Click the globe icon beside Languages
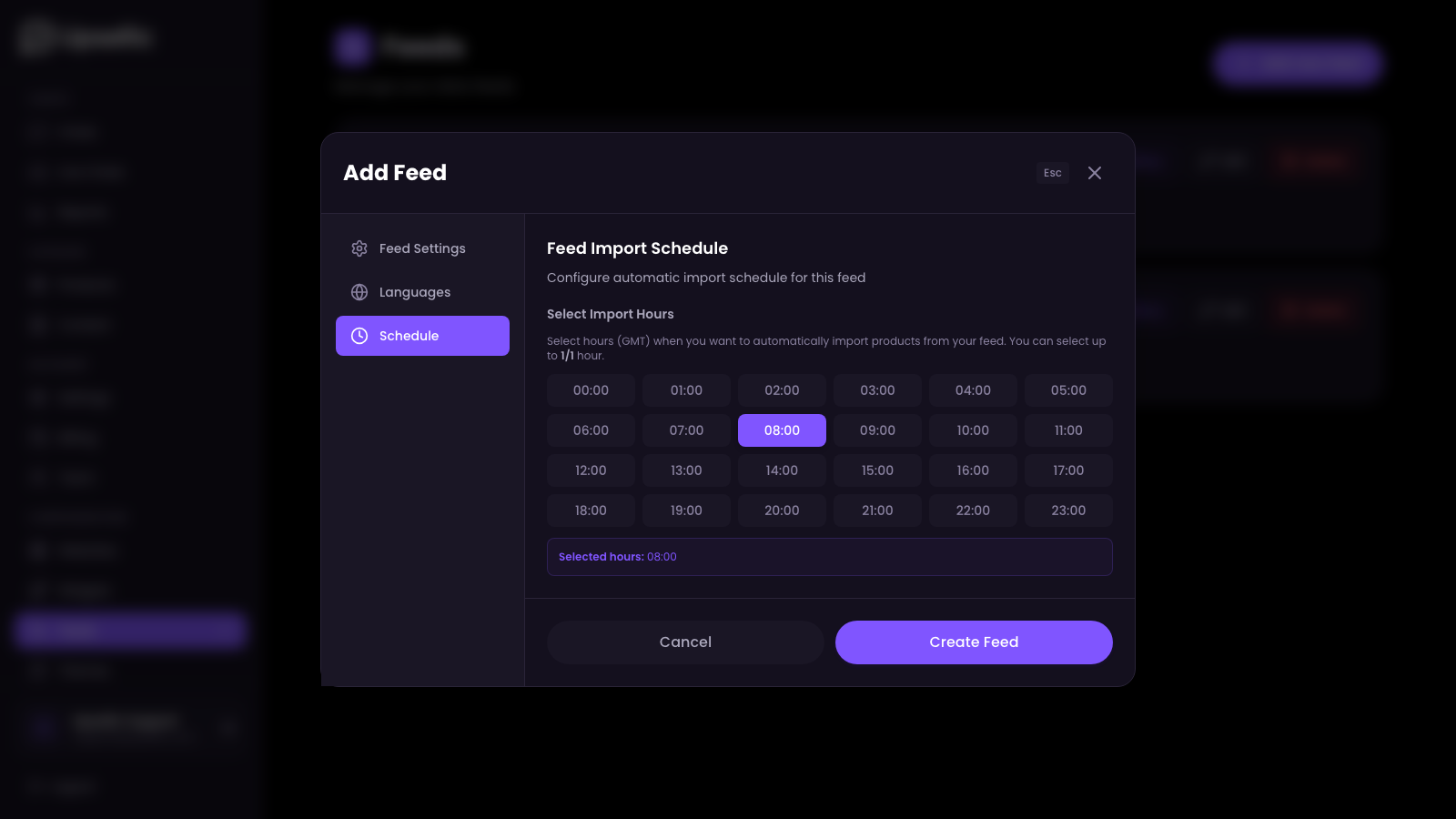 tap(359, 292)
